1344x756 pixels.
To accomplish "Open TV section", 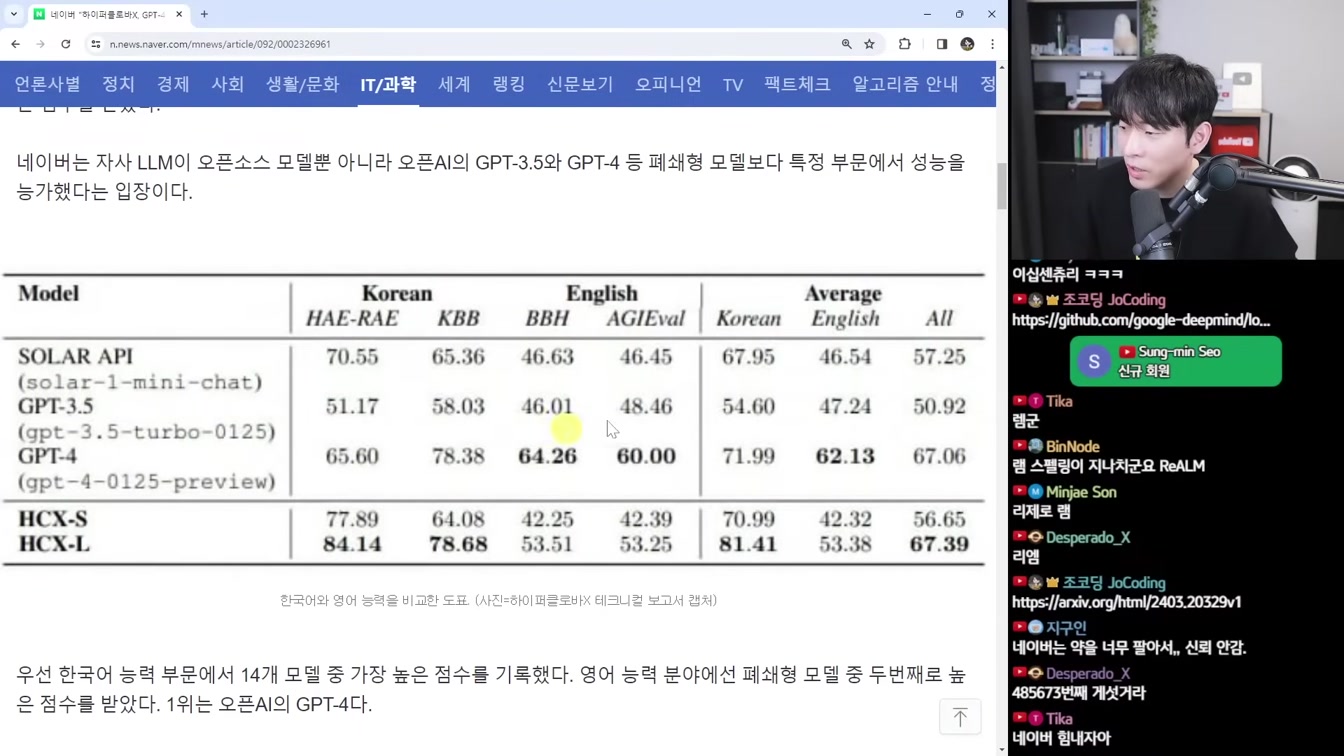I will point(733,85).
